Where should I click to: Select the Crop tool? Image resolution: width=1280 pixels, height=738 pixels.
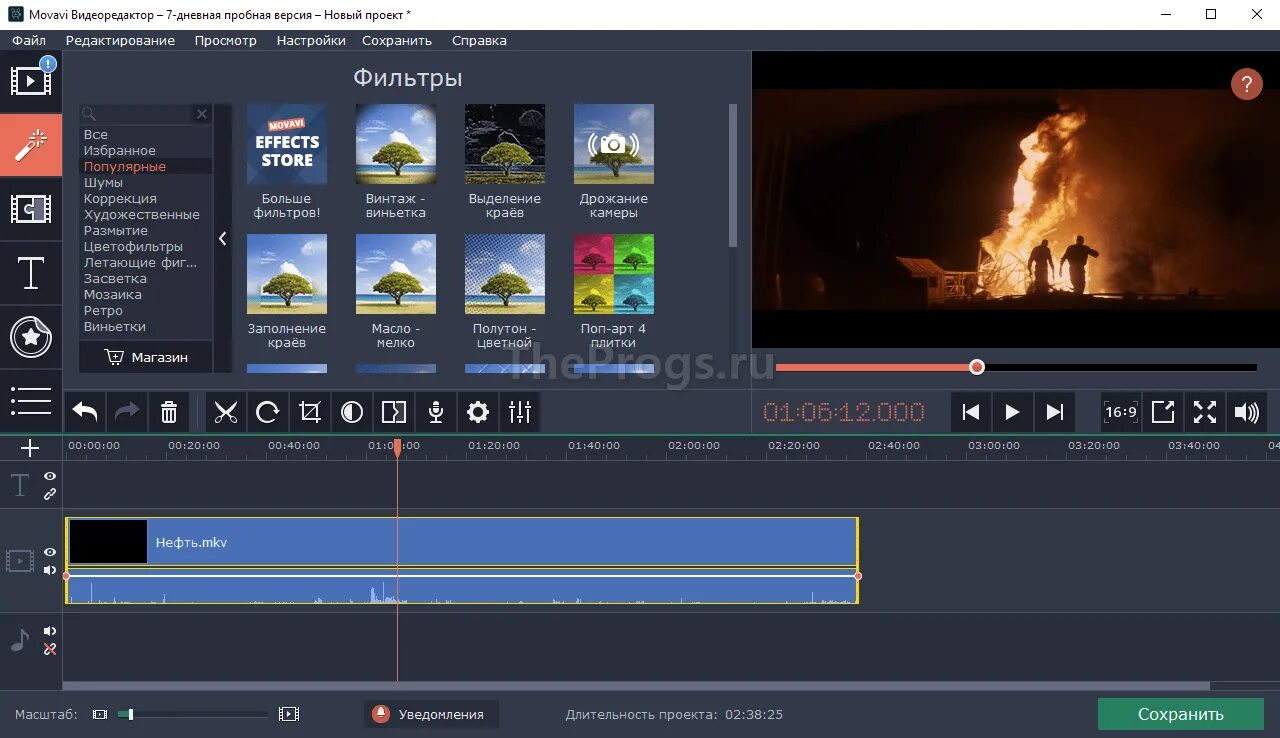pos(310,412)
